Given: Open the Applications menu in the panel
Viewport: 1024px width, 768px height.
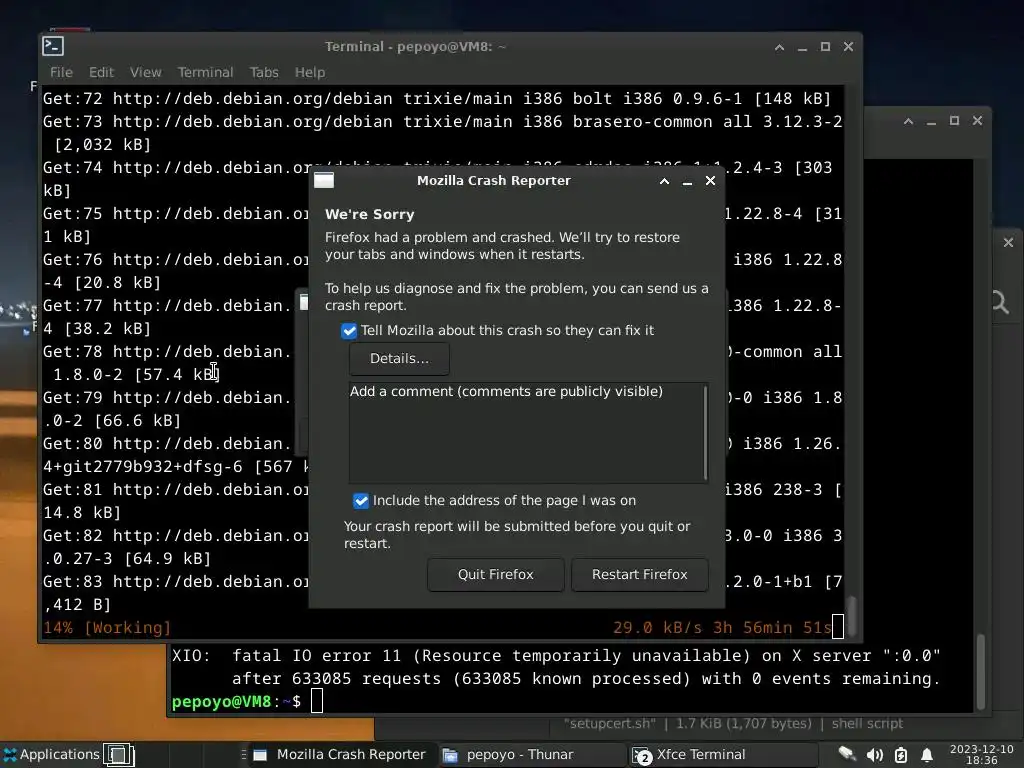Looking at the screenshot, I should pos(51,755).
